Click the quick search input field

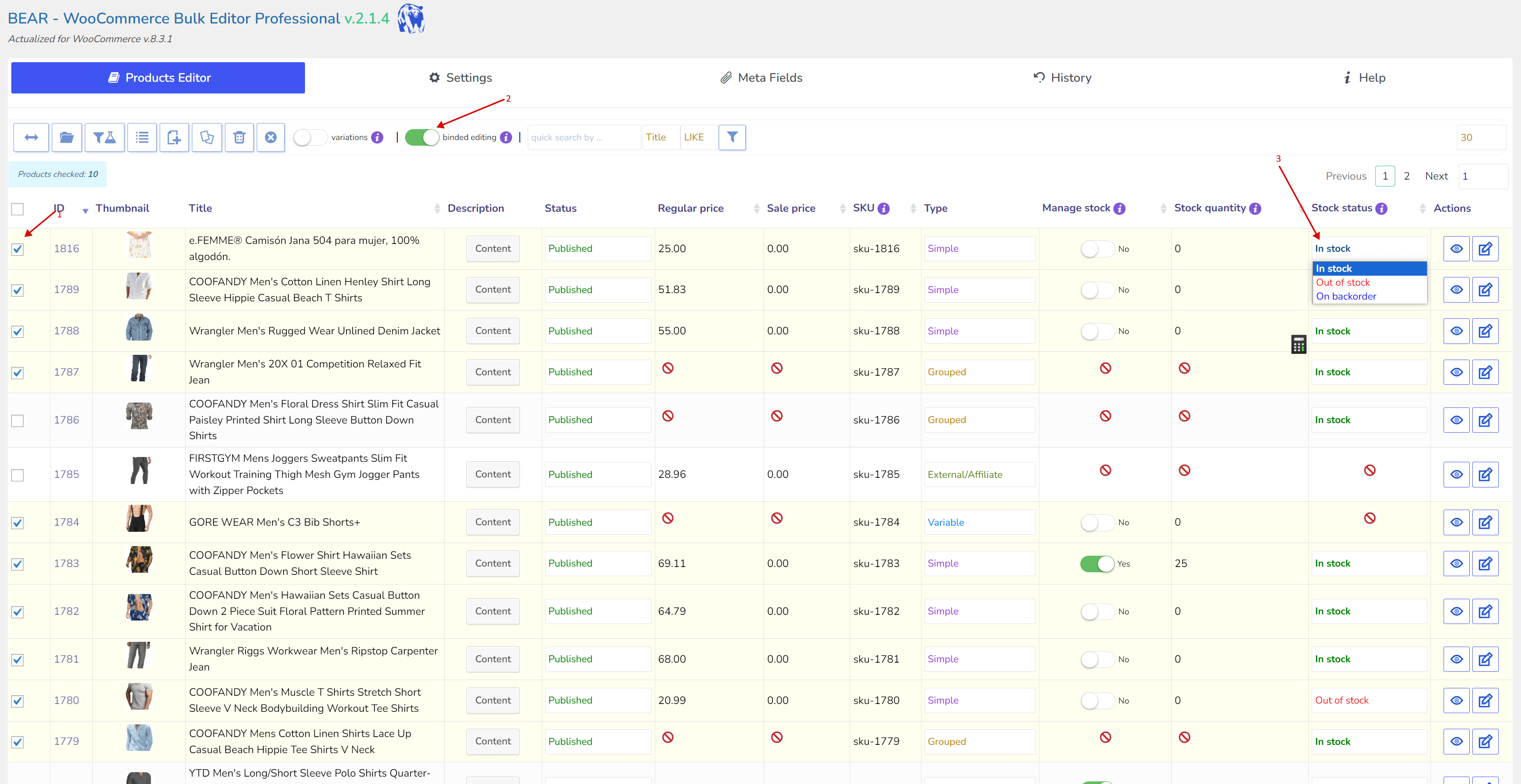coord(583,137)
